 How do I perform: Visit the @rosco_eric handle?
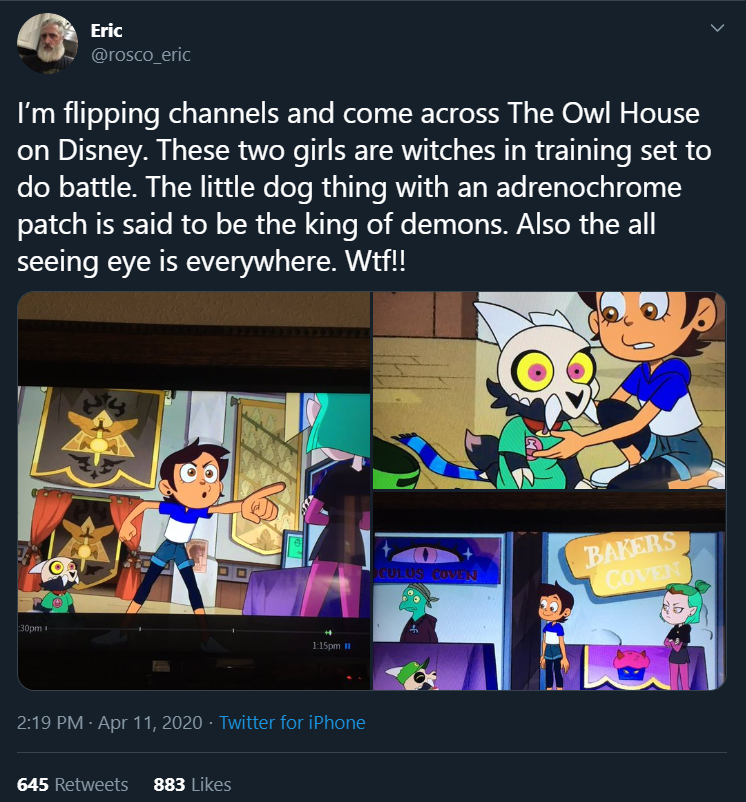tap(141, 54)
